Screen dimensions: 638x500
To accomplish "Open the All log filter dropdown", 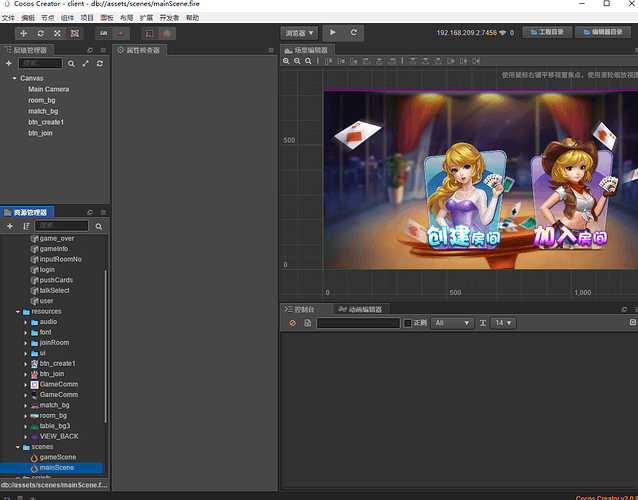I will click(452, 323).
